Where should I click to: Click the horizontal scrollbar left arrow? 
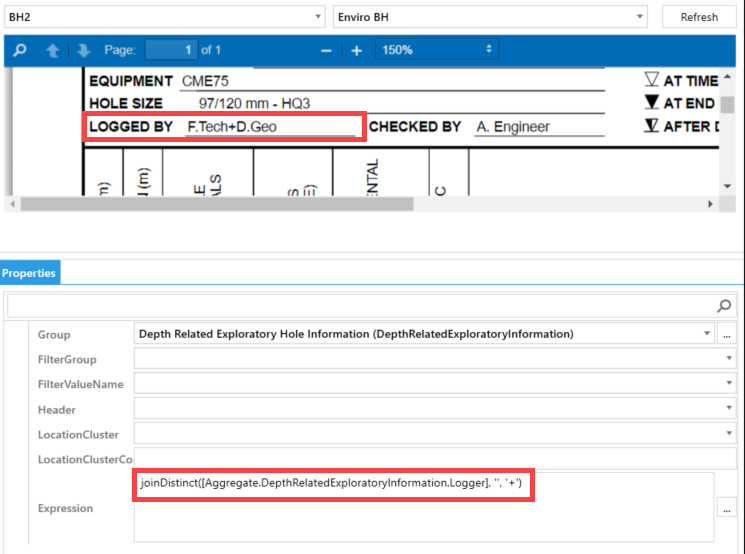point(13,204)
